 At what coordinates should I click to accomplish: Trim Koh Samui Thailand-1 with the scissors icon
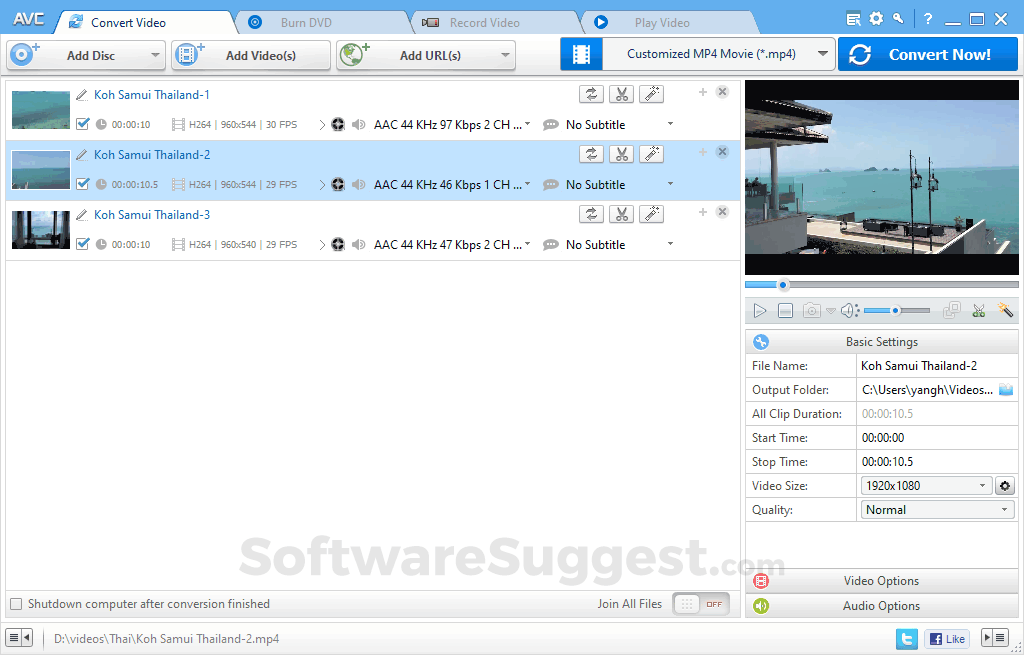click(621, 93)
